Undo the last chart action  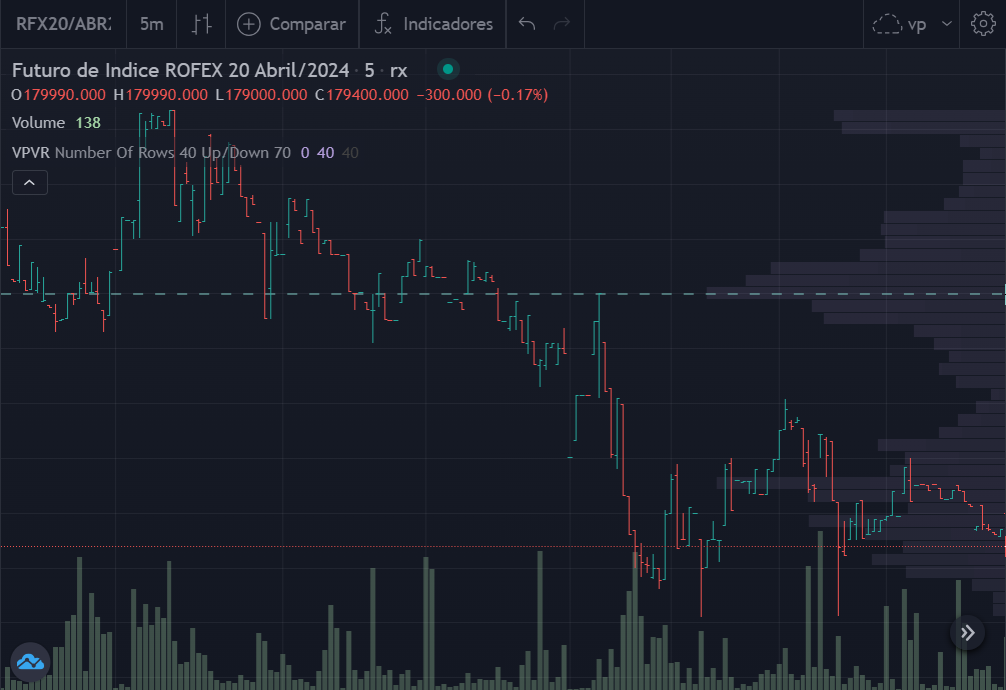click(527, 24)
